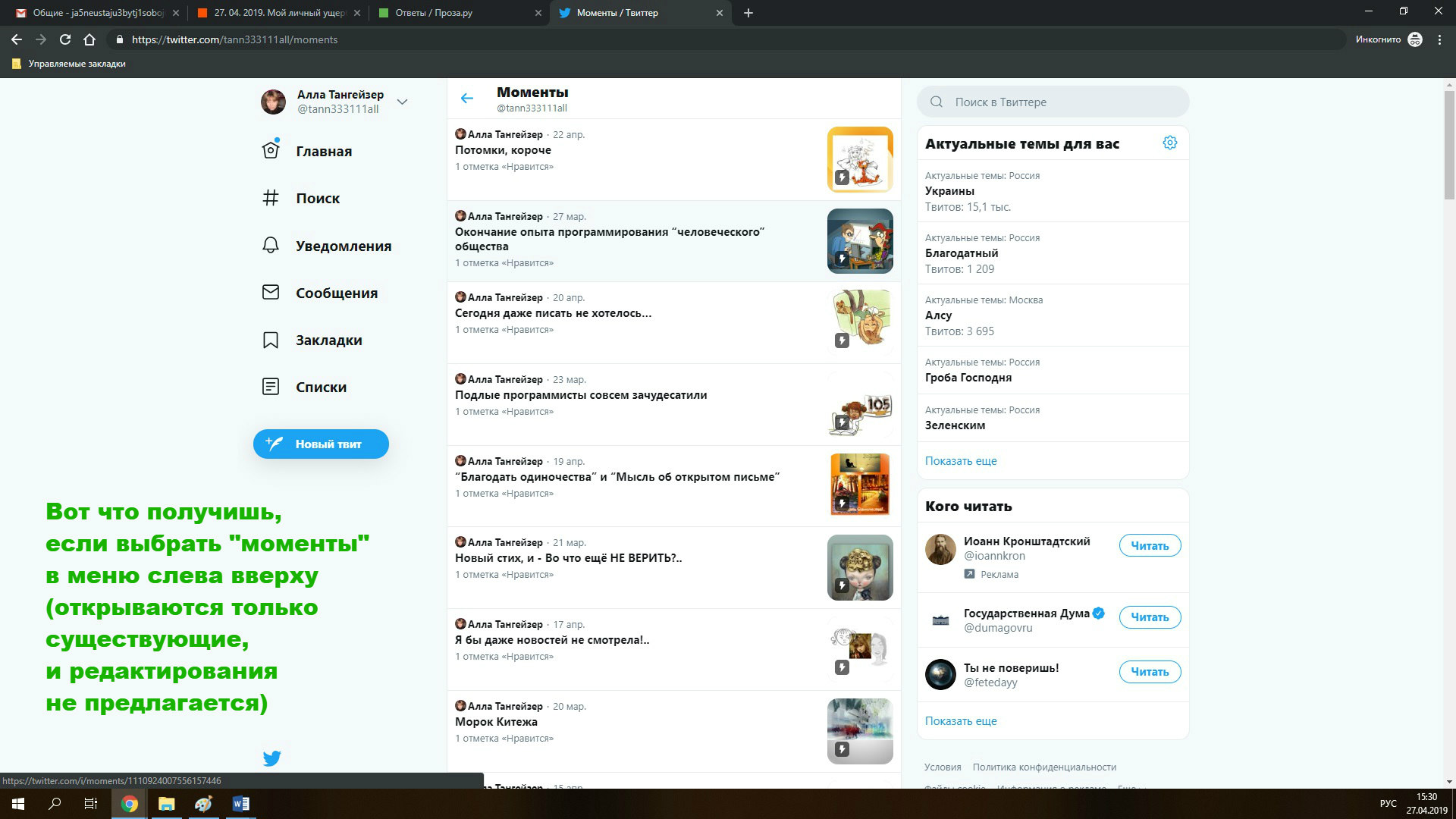1456x819 pixels.
Task: Open moment Морок Китежа
Action: tap(496, 722)
